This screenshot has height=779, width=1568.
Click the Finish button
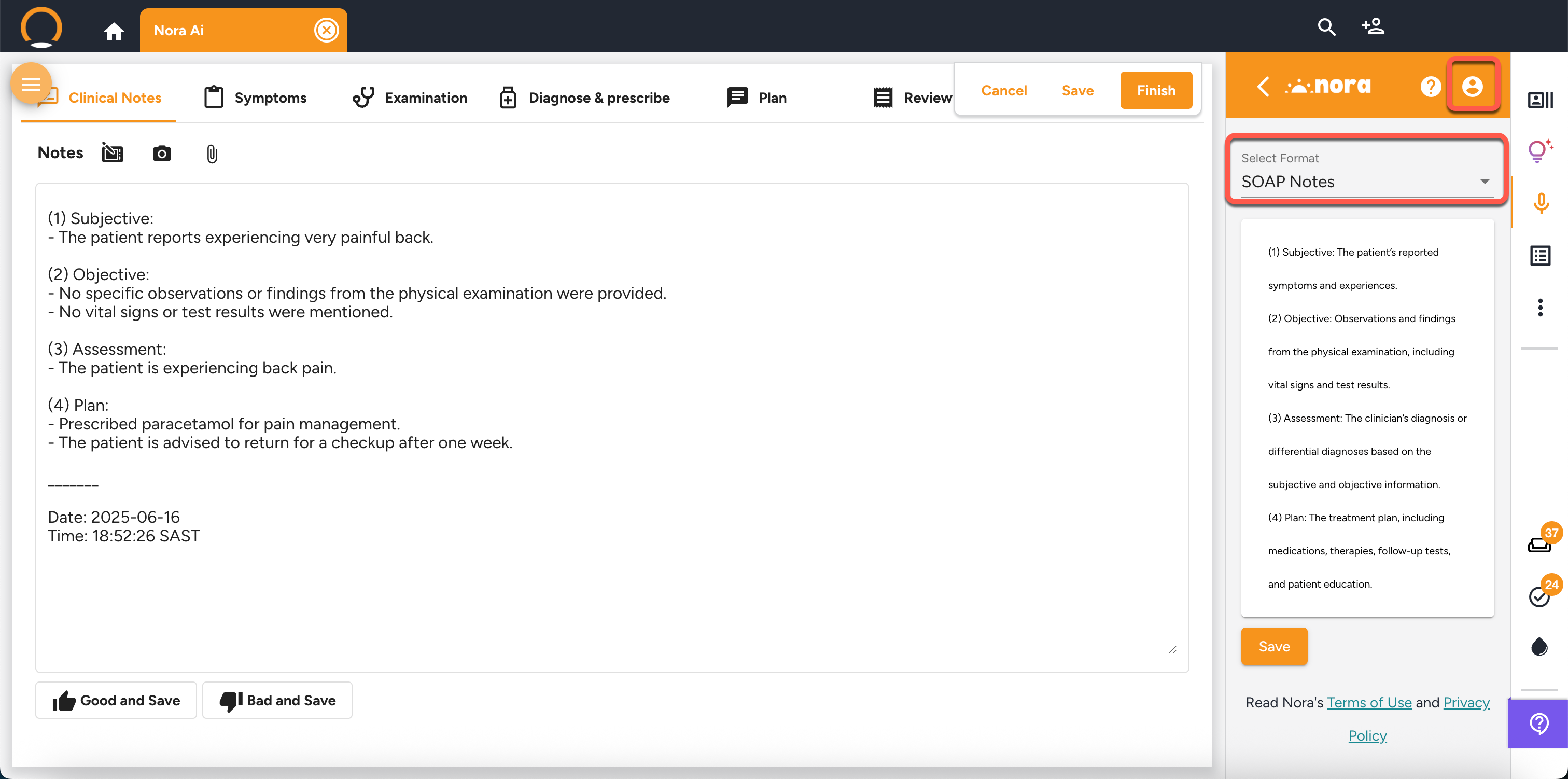(x=1156, y=90)
